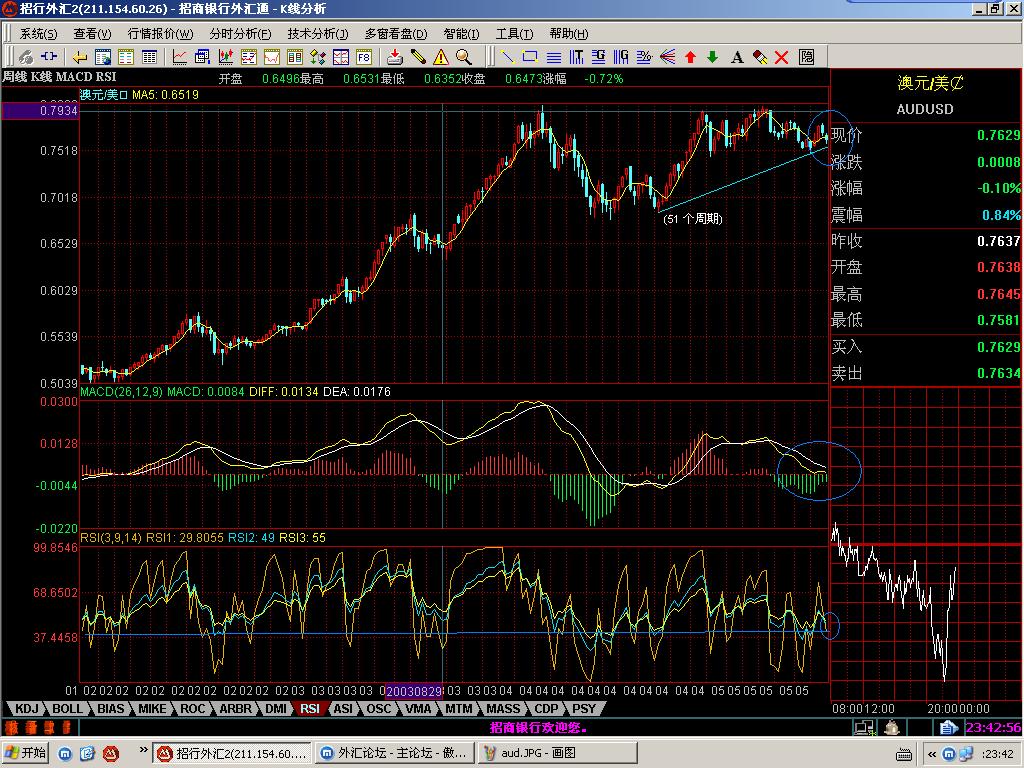This screenshot has width=1024, height=768.
Task: Select the eraser tool in drawing toolbar
Action: 760,57
